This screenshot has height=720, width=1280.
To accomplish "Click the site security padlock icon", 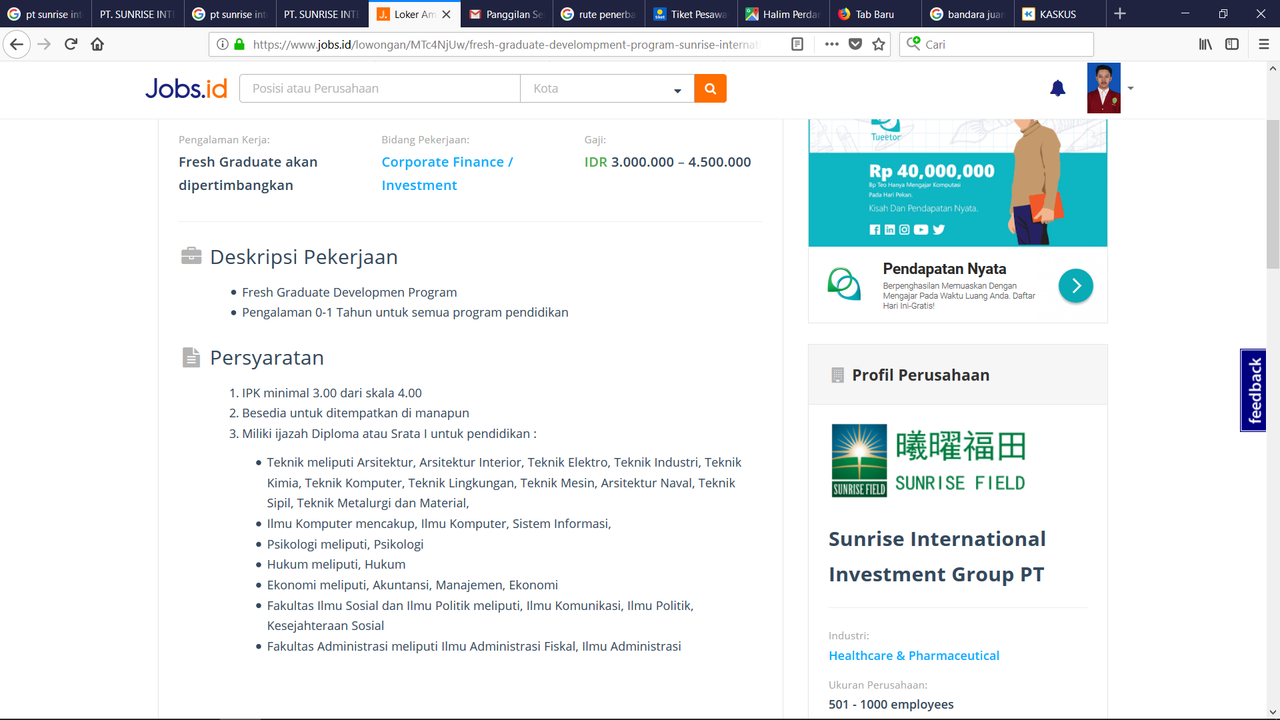I will 238,44.
